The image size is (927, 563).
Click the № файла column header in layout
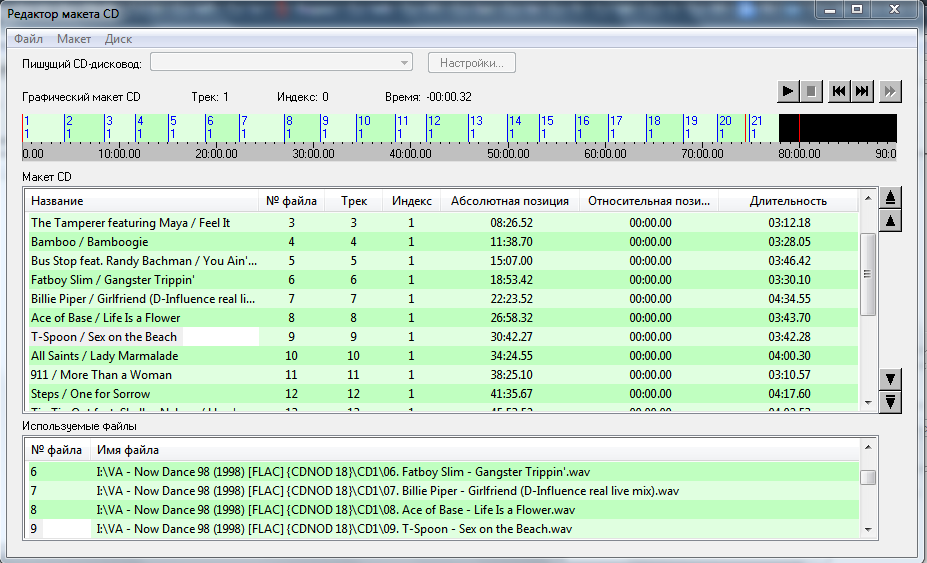(291, 201)
